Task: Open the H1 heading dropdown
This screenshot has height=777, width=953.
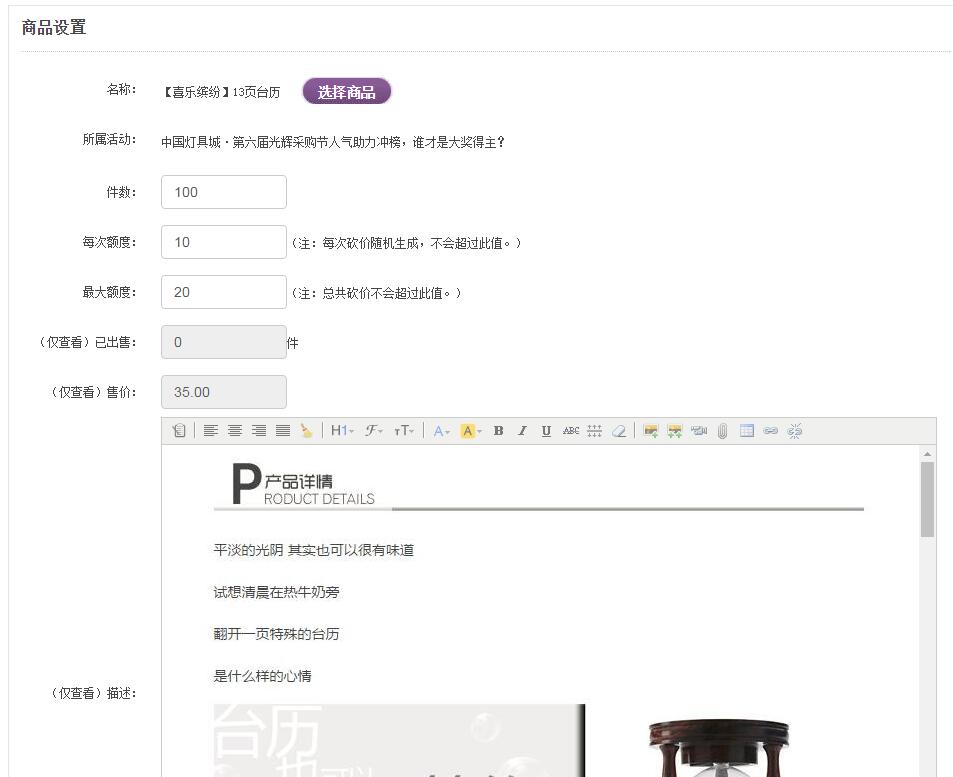Action: 342,431
